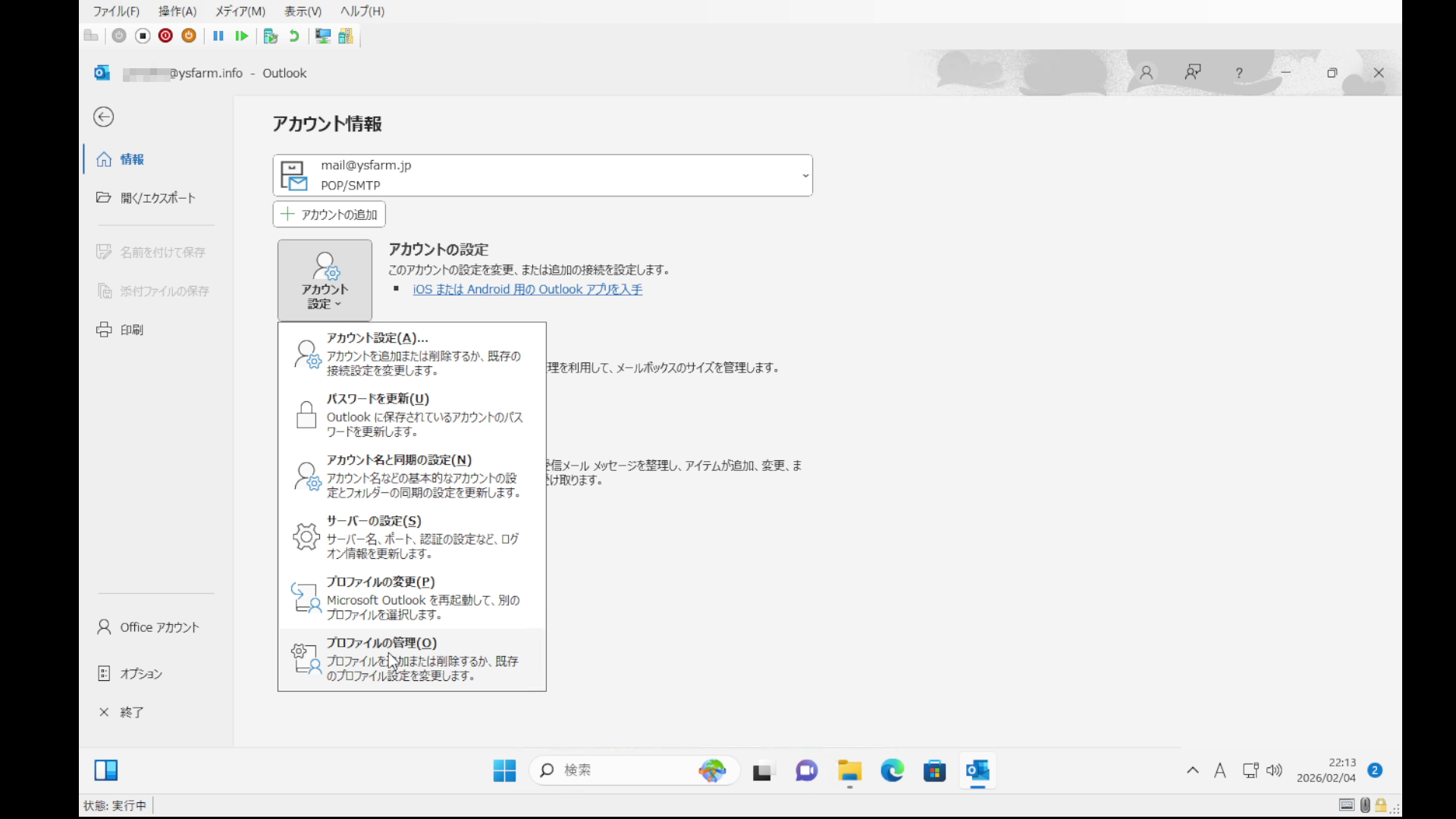Click the account person icon in title bar
The width and height of the screenshot is (1456, 819).
point(1146,73)
